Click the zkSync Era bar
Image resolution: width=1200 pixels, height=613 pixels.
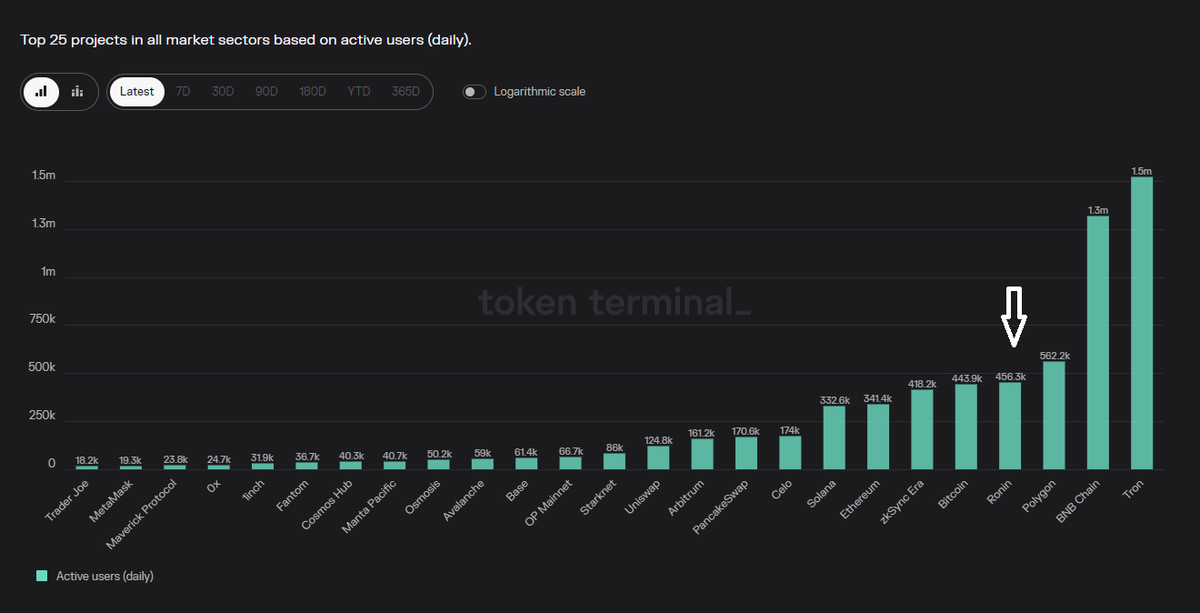coord(922,429)
